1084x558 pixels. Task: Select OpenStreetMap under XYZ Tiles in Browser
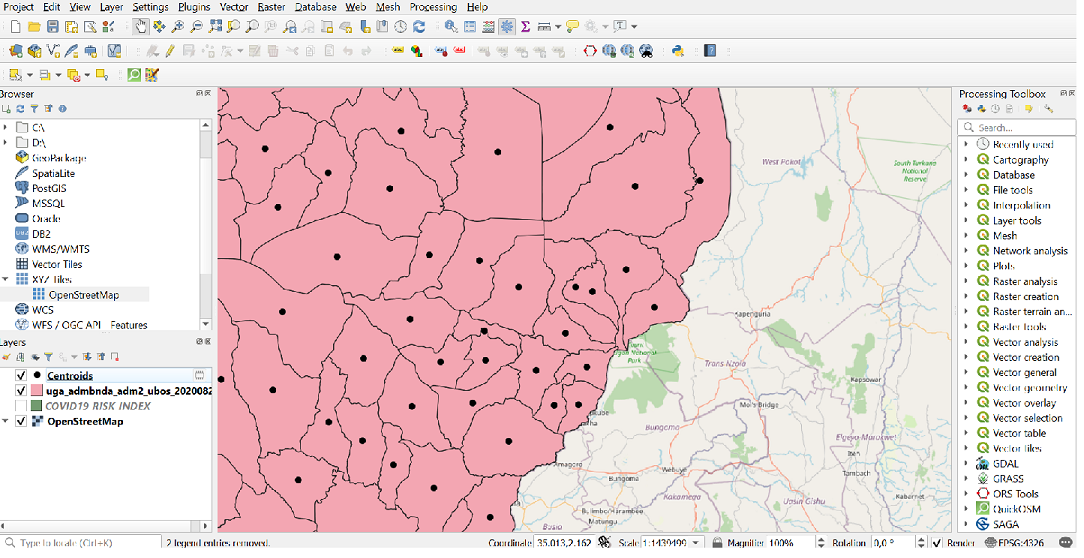[83, 295]
